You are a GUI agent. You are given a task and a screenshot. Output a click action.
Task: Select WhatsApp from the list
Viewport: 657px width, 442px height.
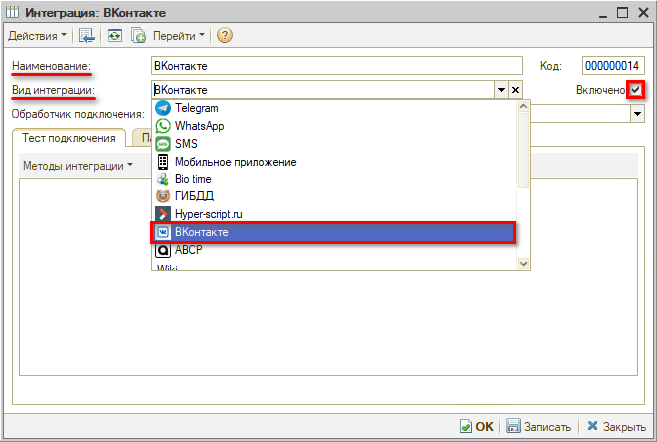334,126
